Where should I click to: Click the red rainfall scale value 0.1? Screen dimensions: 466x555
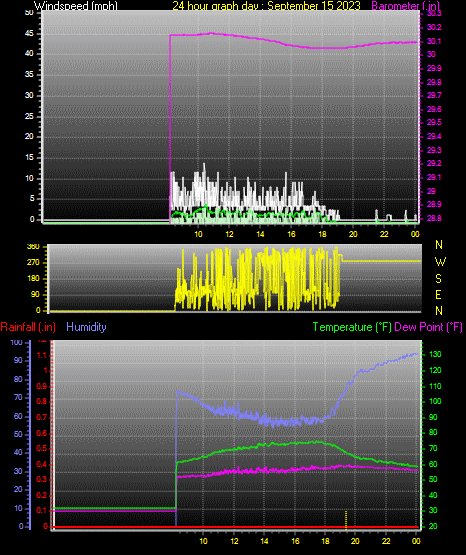(42, 510)
